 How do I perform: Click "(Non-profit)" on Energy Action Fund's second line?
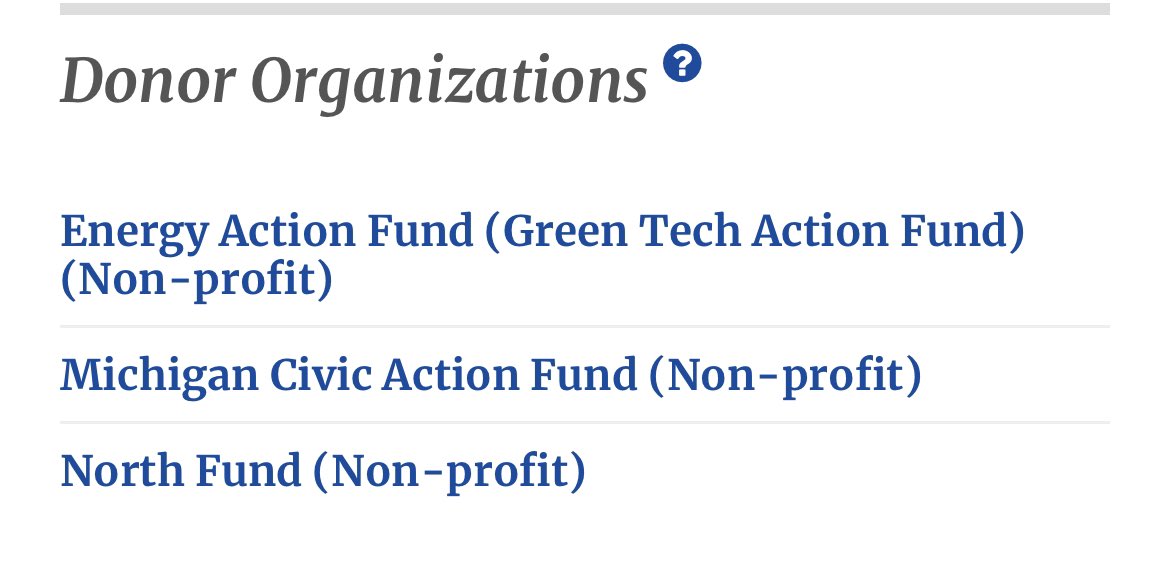[x=196, y=280]
